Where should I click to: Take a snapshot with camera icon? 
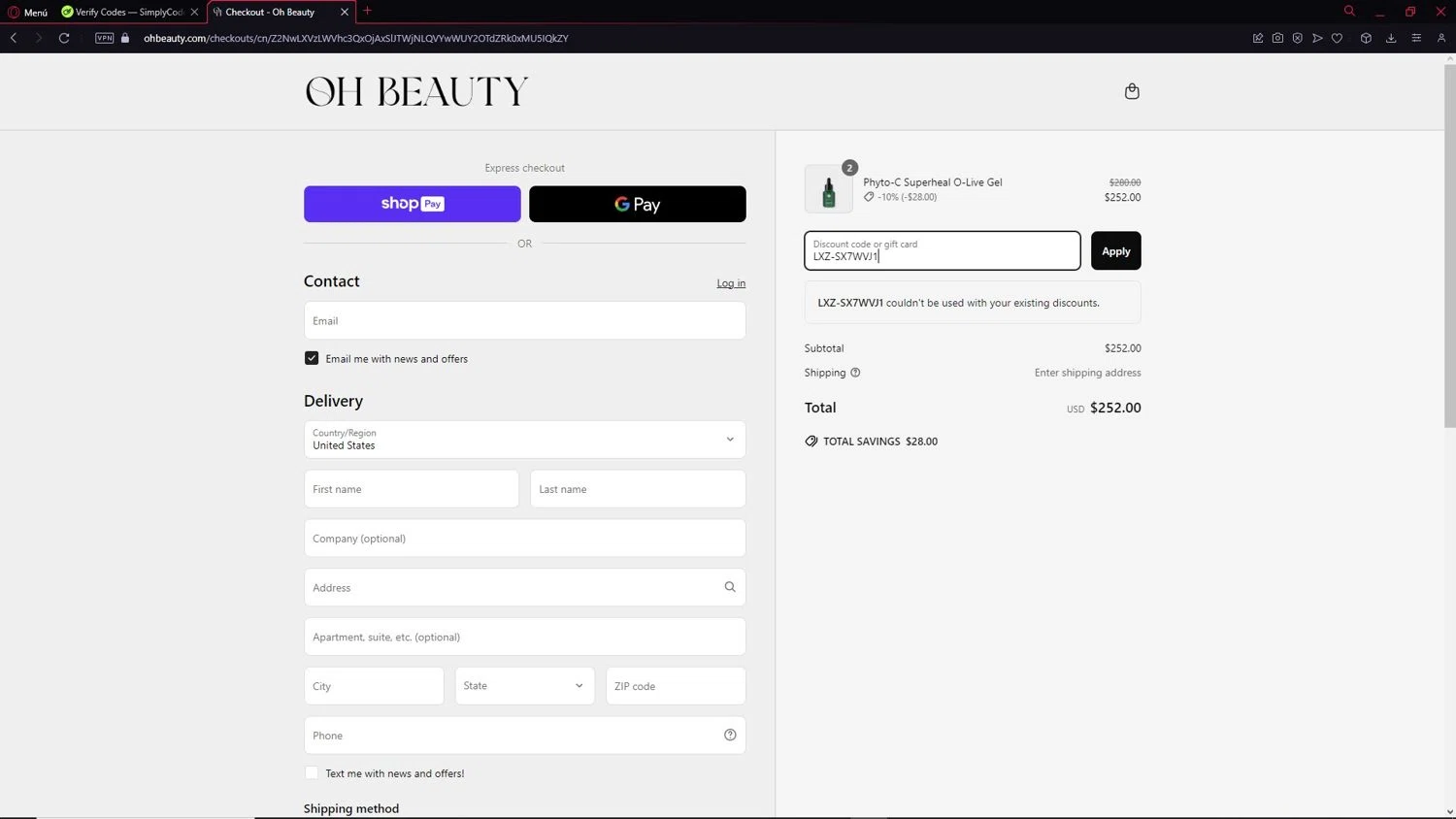click(1277, 38)
